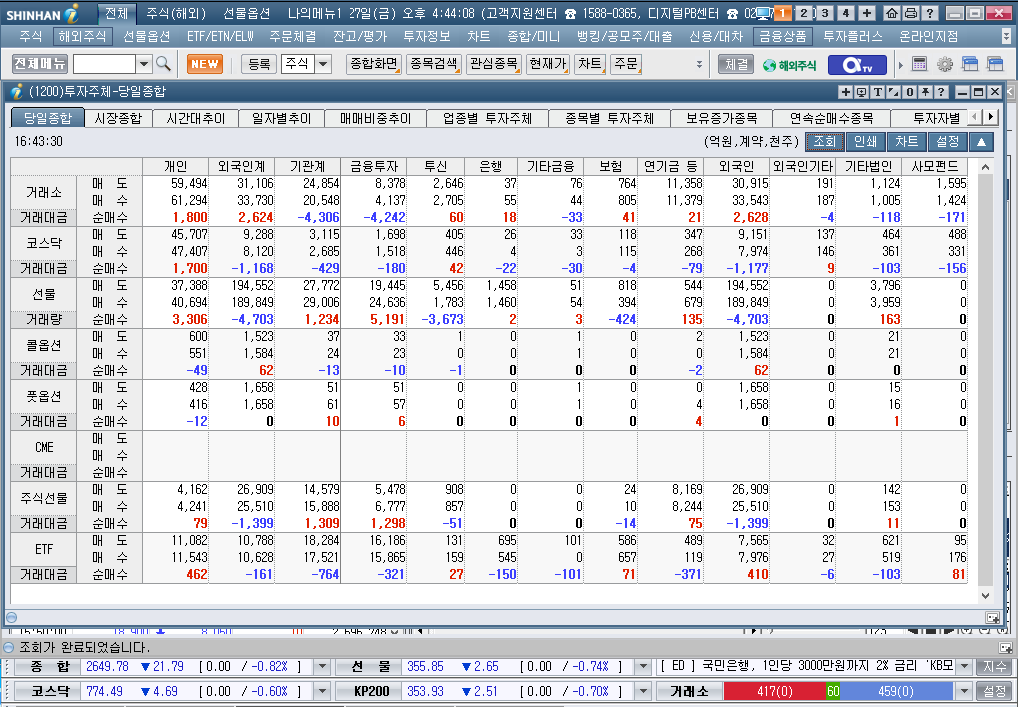Open the 해외주식 globe shortcut
The image size is (1018, 707).
point(790,65)
